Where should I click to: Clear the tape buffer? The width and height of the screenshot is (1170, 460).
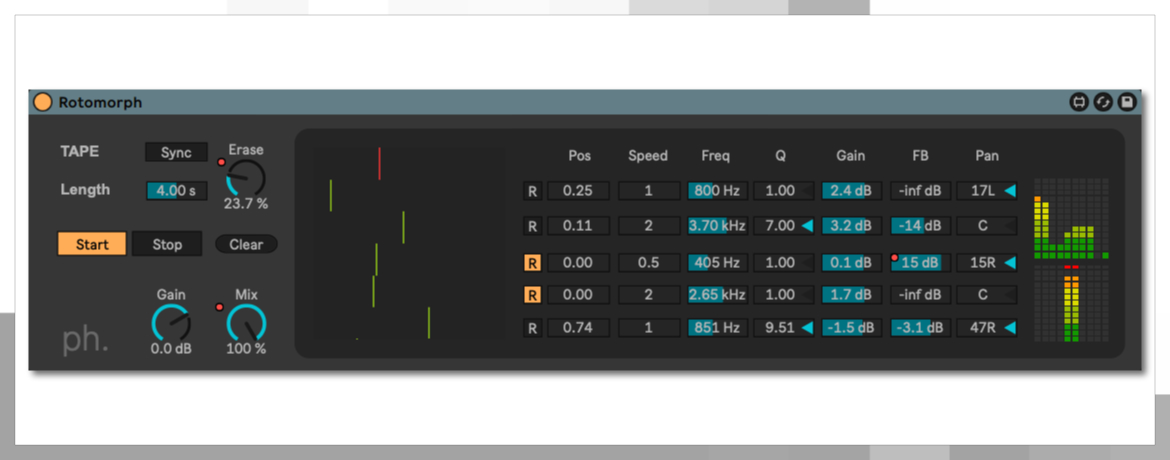[246, 244]
